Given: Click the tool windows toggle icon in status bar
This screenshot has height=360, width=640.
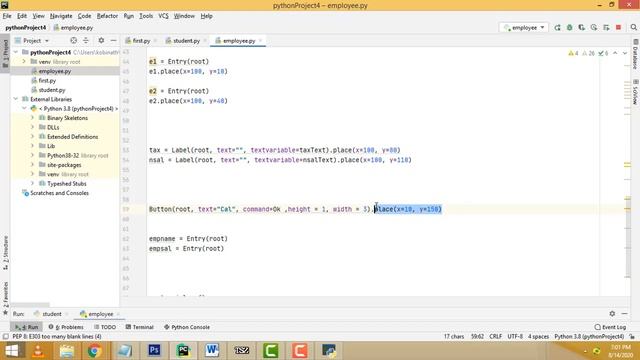Looking at the screenshot, I should pos(5,337).
